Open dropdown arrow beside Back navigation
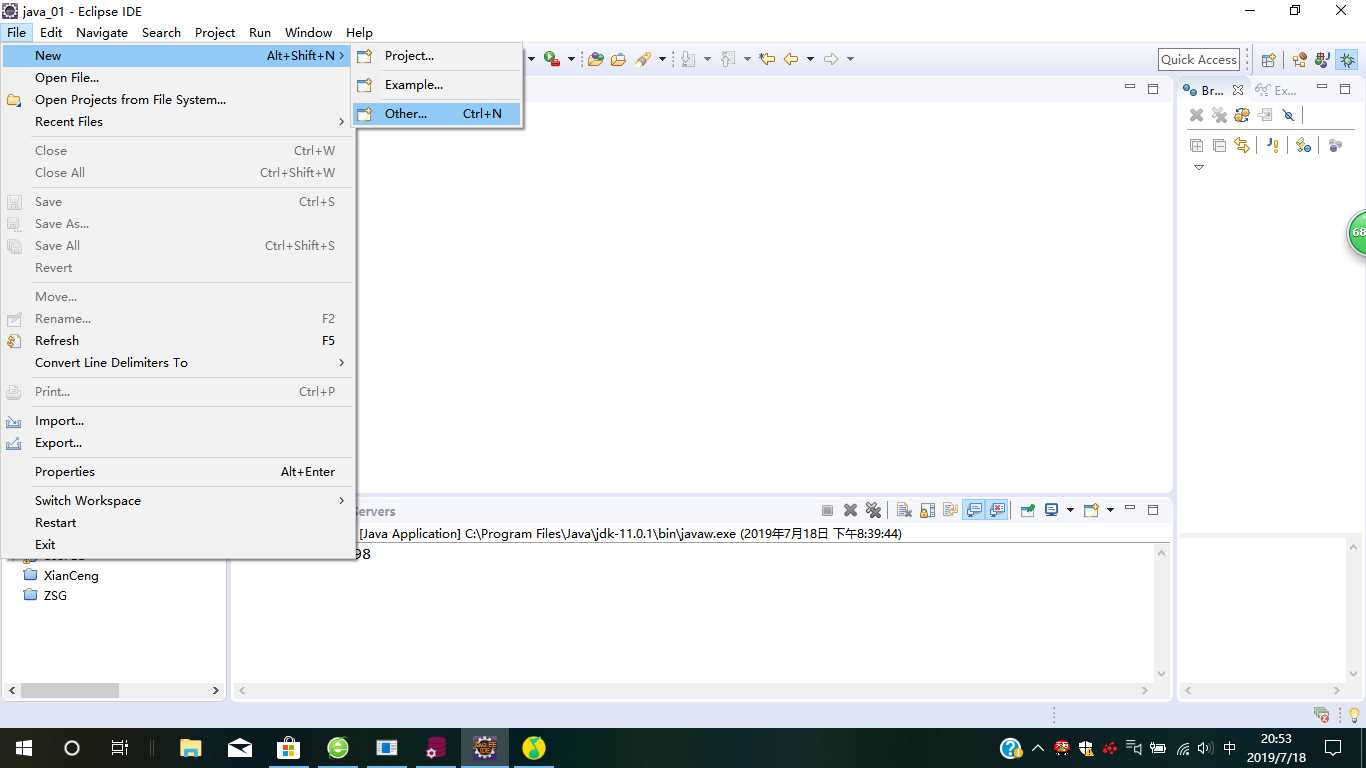The width and height of the screenshot is (1366, 768). click(x=810, y=59)
